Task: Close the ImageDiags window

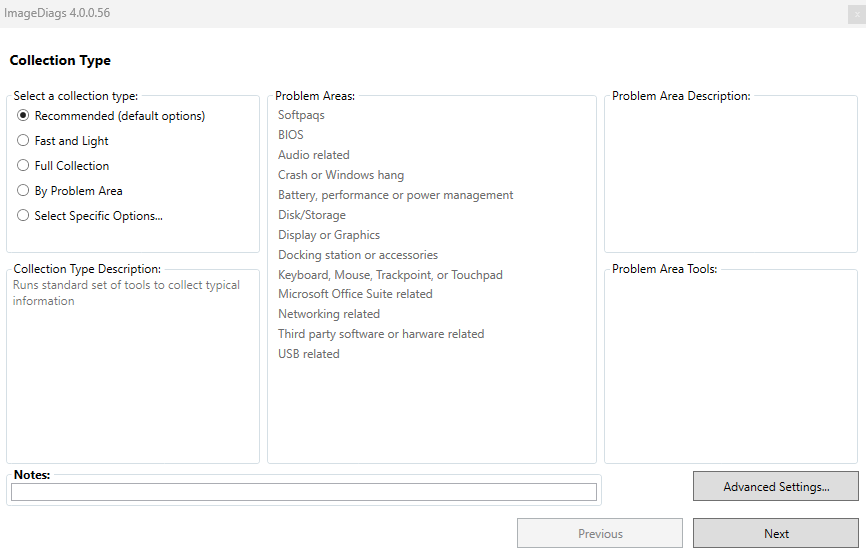Action: [855, 13]
